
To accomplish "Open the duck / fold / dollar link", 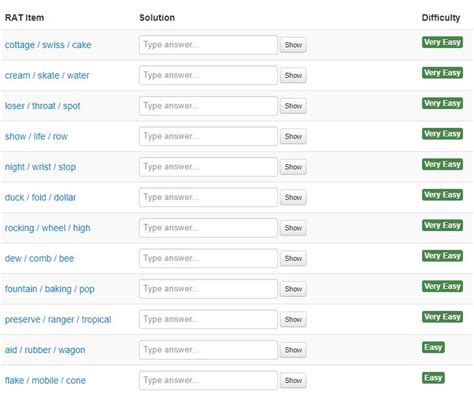I will click(x=40, y=197).
